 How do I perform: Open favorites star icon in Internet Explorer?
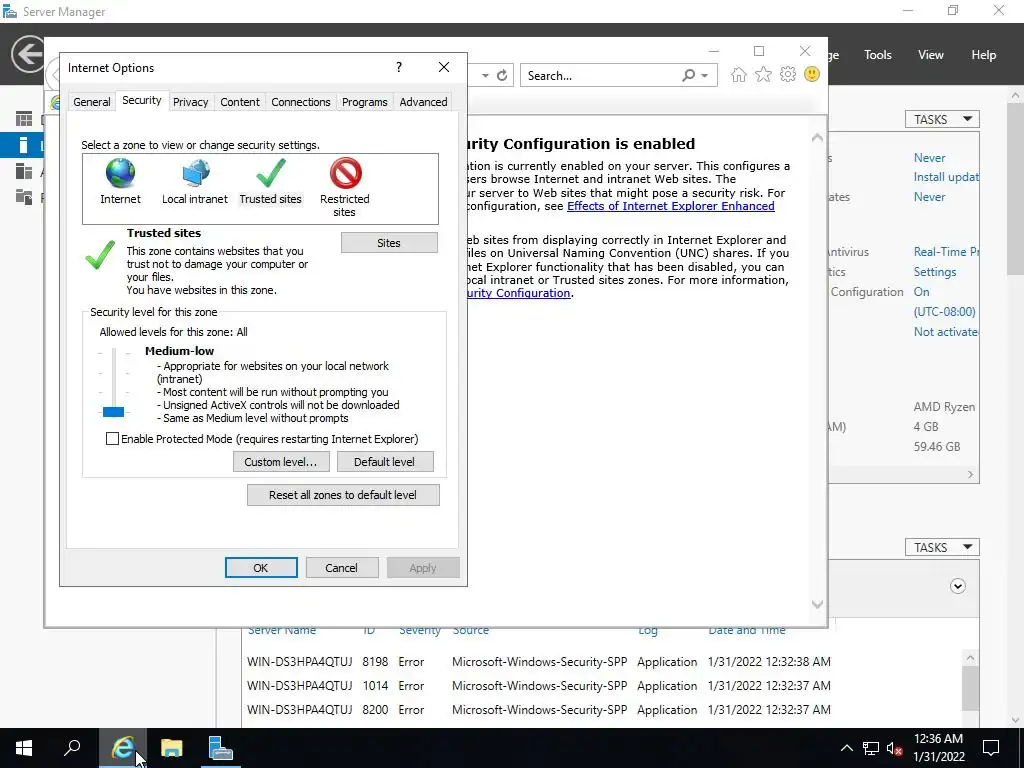pyautogui.click(x=763, y=75)
